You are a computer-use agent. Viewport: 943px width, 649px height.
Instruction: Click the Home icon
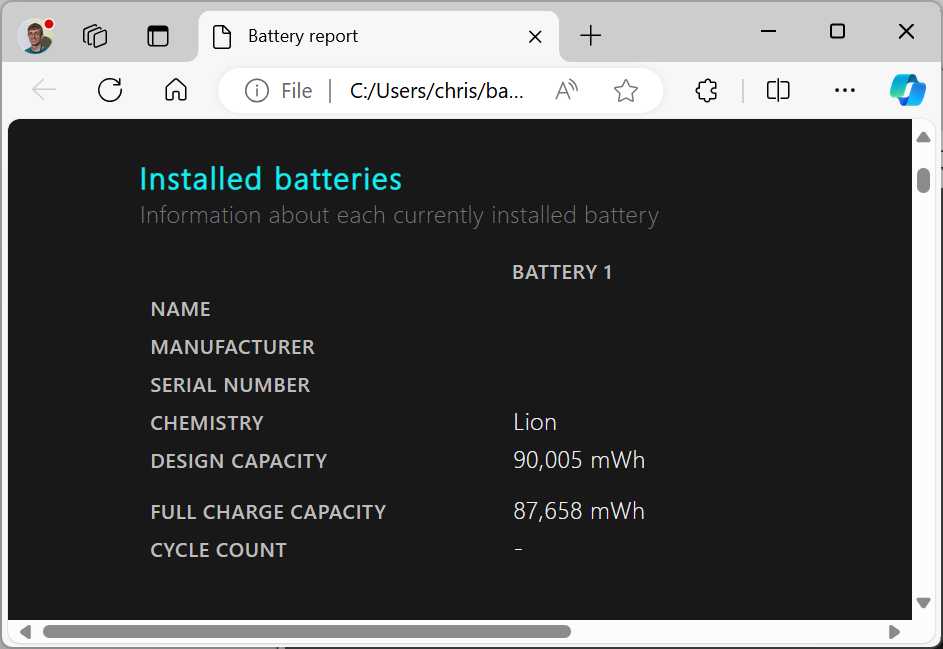176,90
